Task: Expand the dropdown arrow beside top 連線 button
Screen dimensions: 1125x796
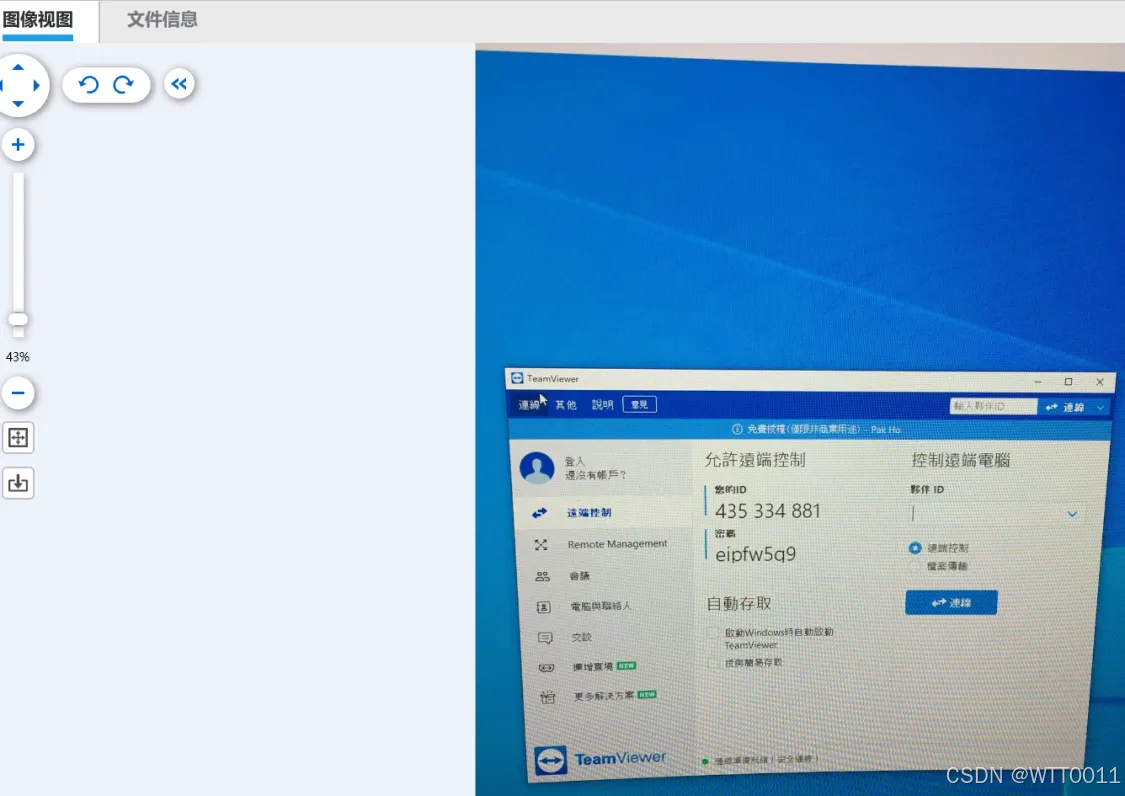Action: (1100, 408)
